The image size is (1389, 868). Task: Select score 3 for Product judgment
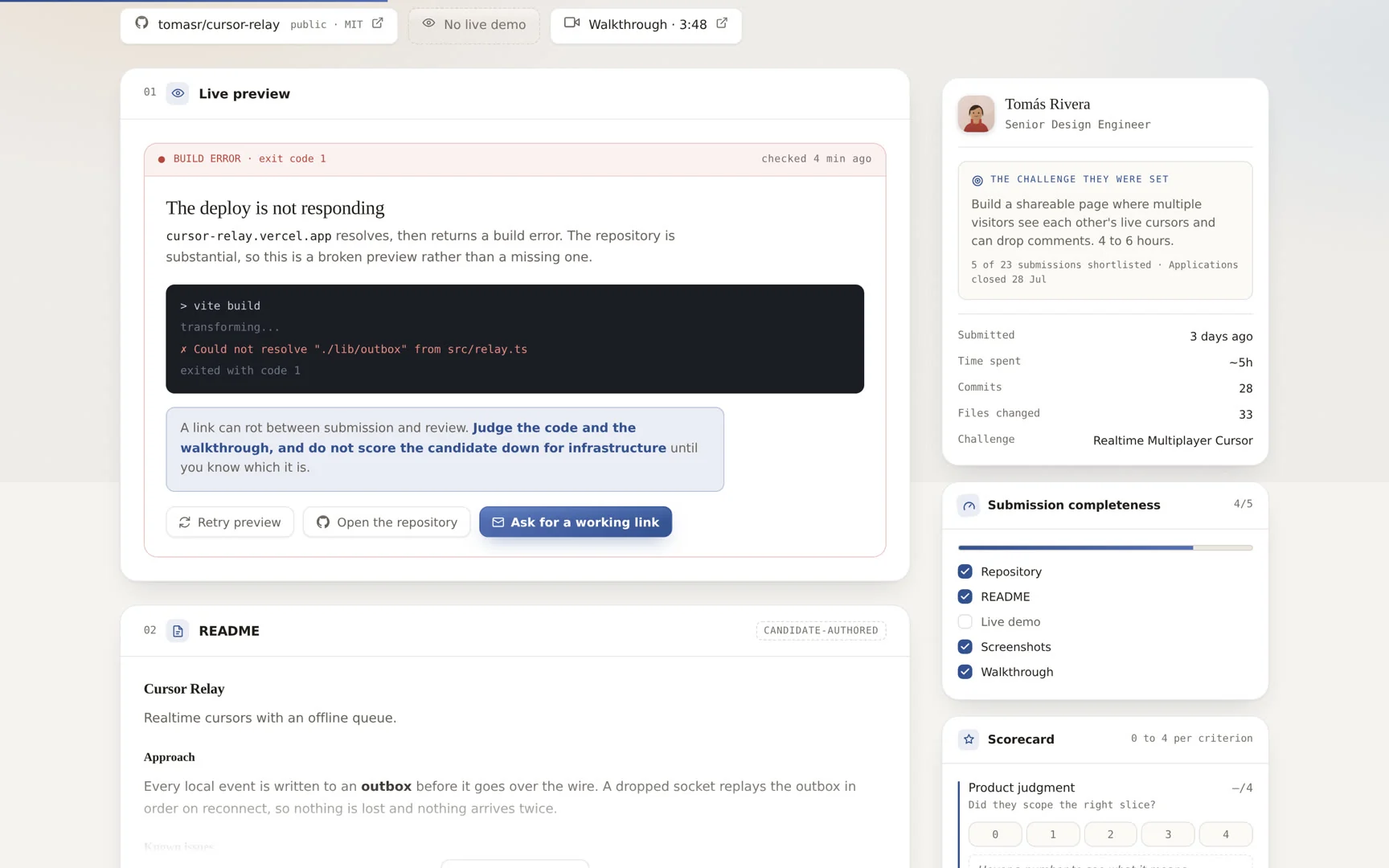1168,834
